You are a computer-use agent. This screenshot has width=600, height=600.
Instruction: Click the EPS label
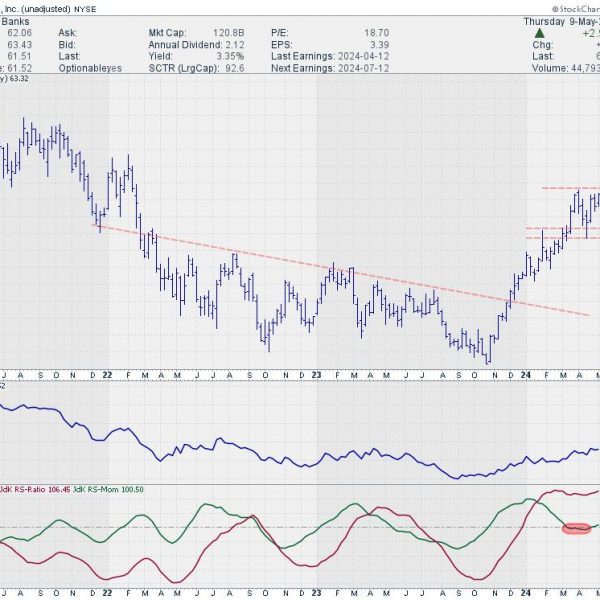click(282, 45)
